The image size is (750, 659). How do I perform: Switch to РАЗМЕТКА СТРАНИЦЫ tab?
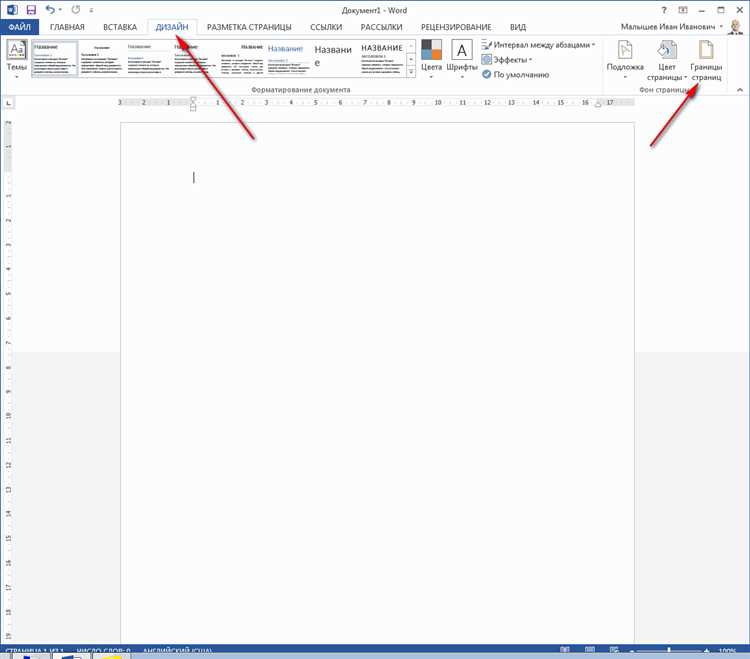[x=249, y=27]
